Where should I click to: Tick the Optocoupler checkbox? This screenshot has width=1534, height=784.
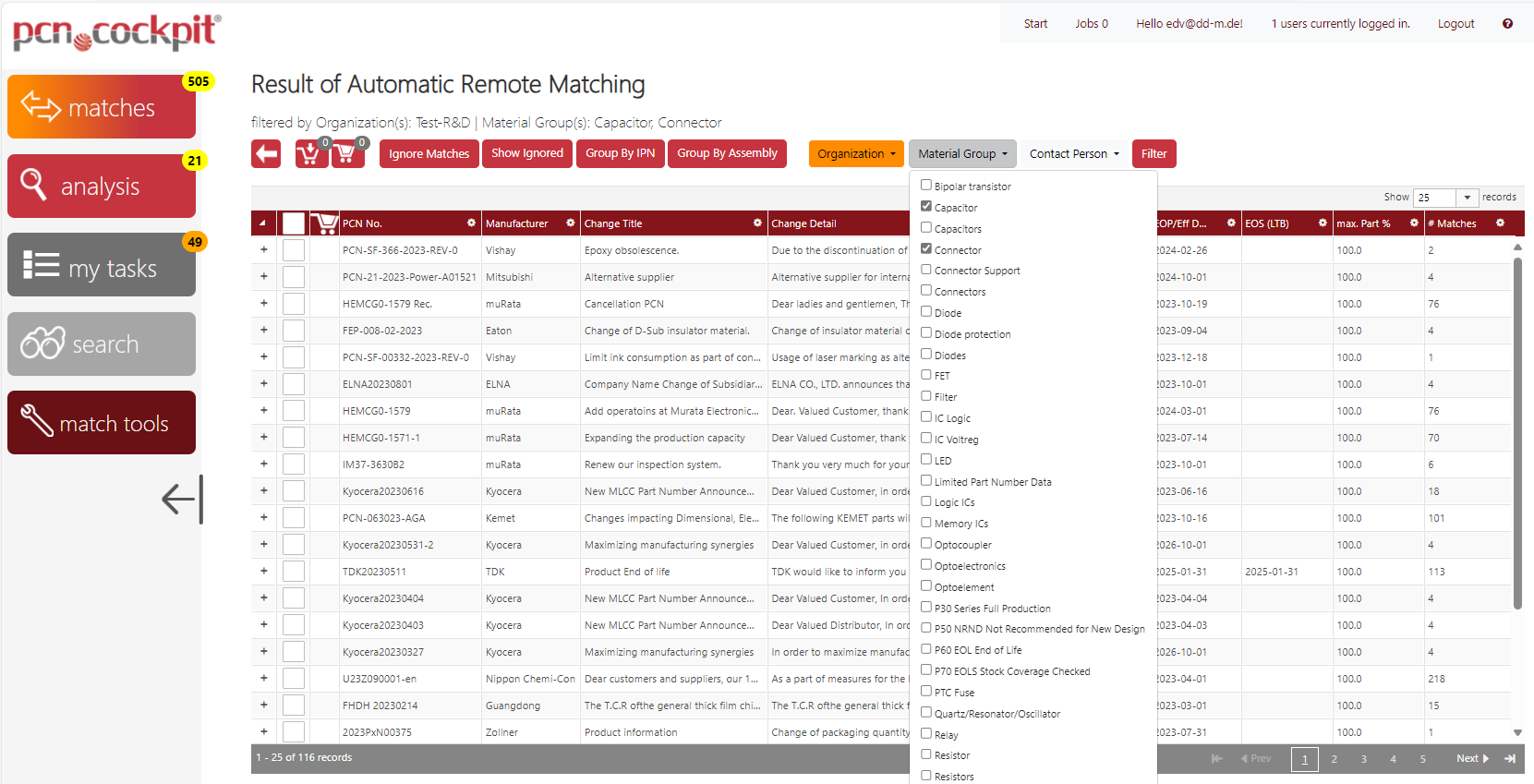[x=926, y=544]
